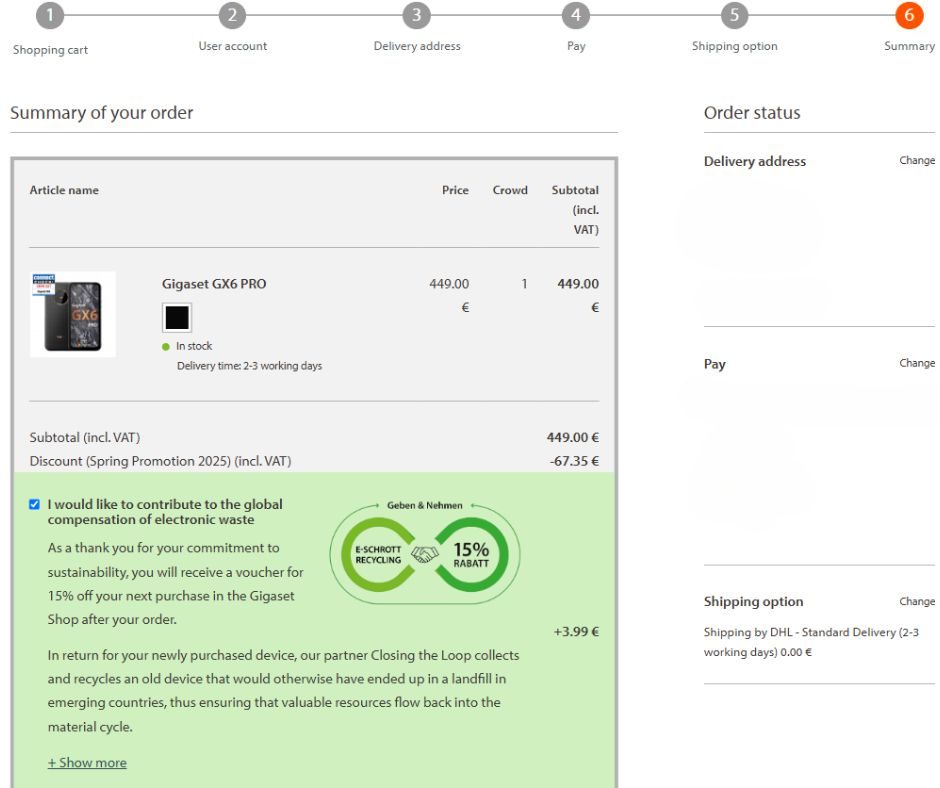Click the 'Discount (Spring Promotion 2025)' label
The height and width of the screenshot is (788, 940).
click(161, 461)
